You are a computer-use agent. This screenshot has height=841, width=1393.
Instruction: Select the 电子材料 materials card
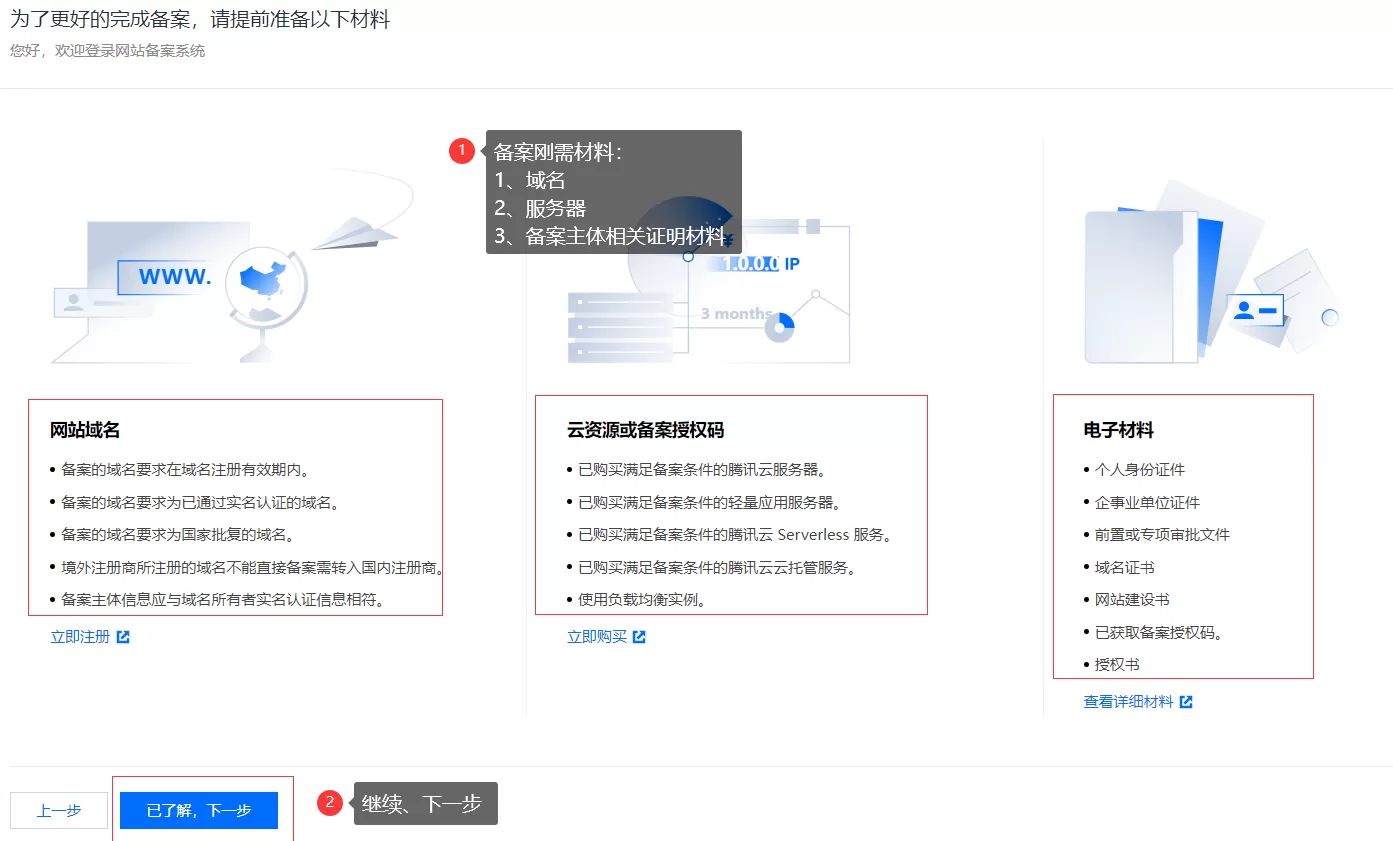(1183, 536)
